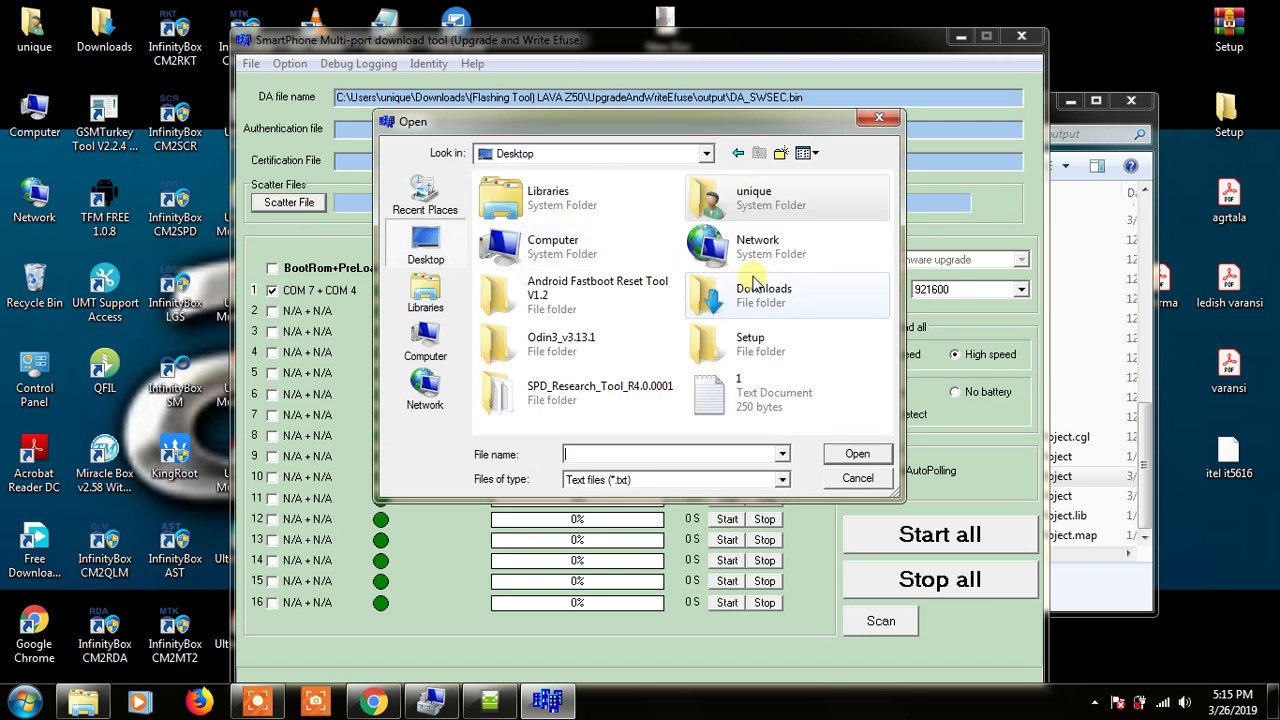The image size is (1280, 720).
Task: Click Stop button for row 16
Action: [x=765, y=602]
